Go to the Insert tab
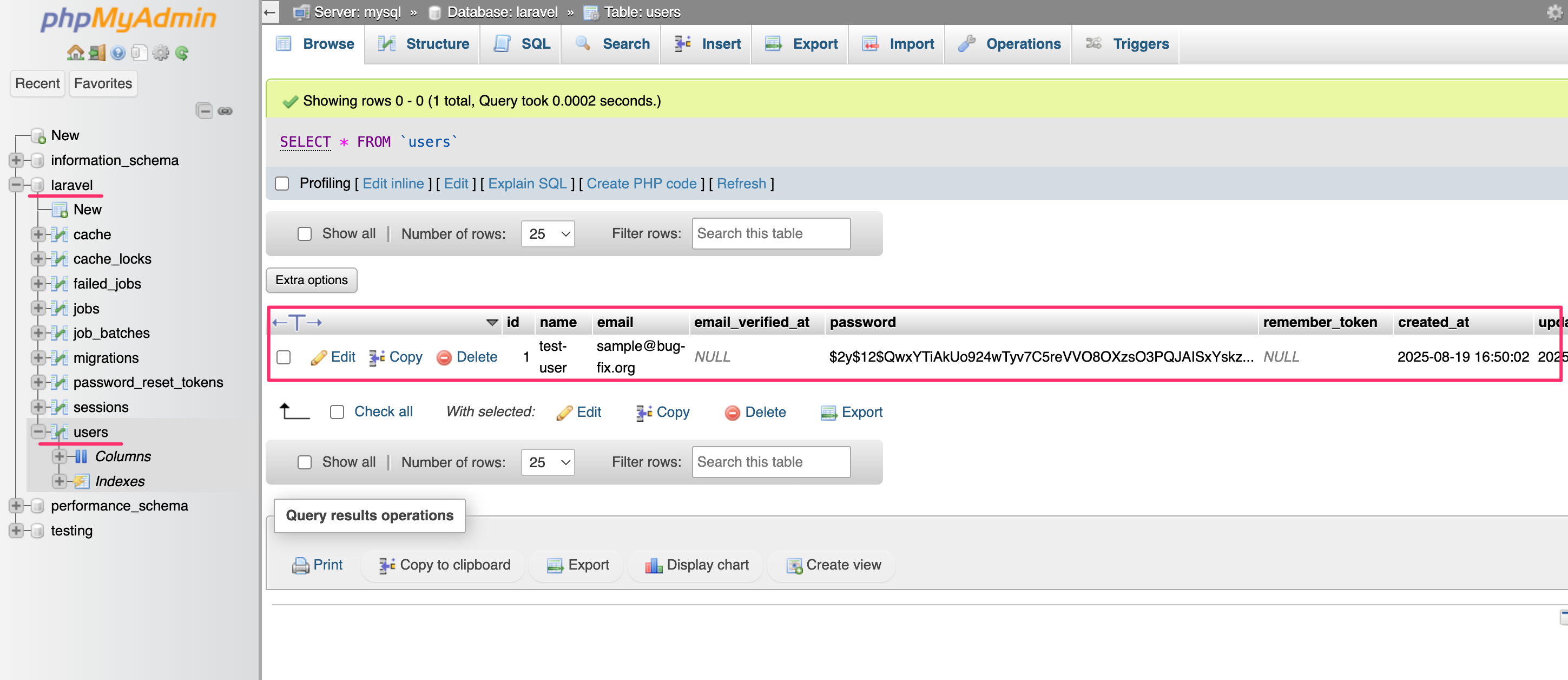 707,44
